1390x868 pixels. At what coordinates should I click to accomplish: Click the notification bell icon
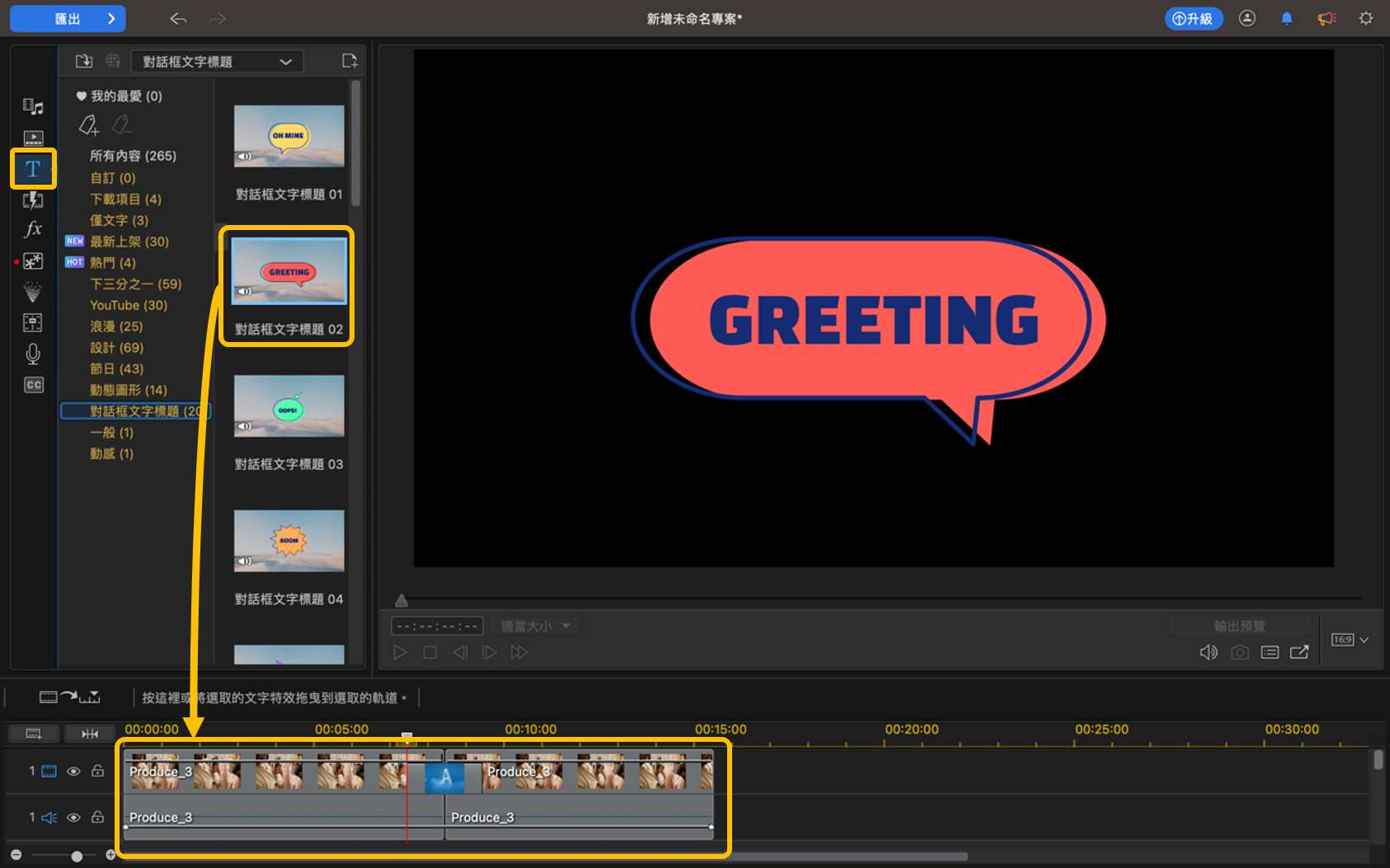[x=1286, y=18]
